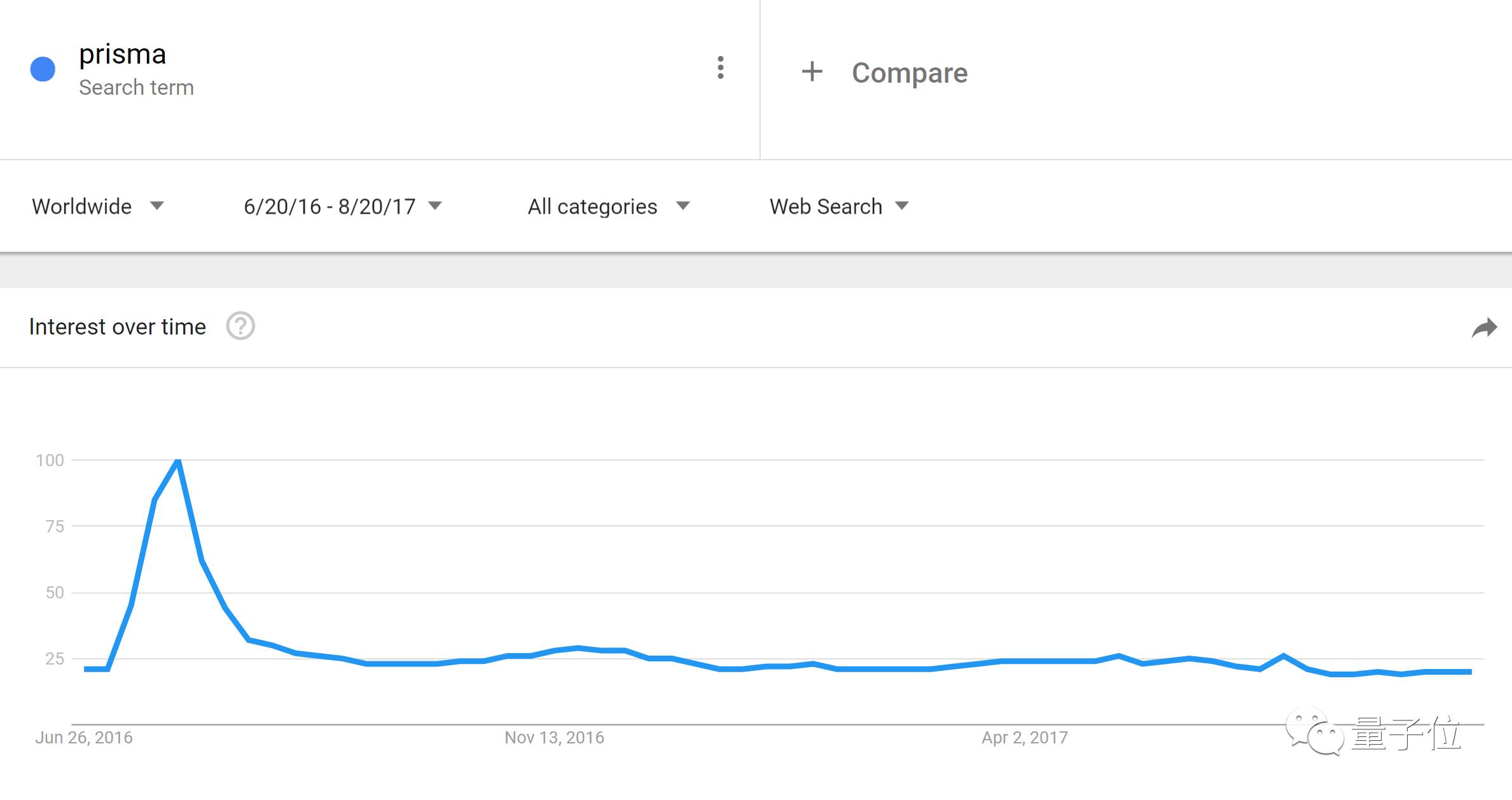This screenshot has width=1512, height=800.
Task: Click the share arrow icon
Action: point(1484,328)
